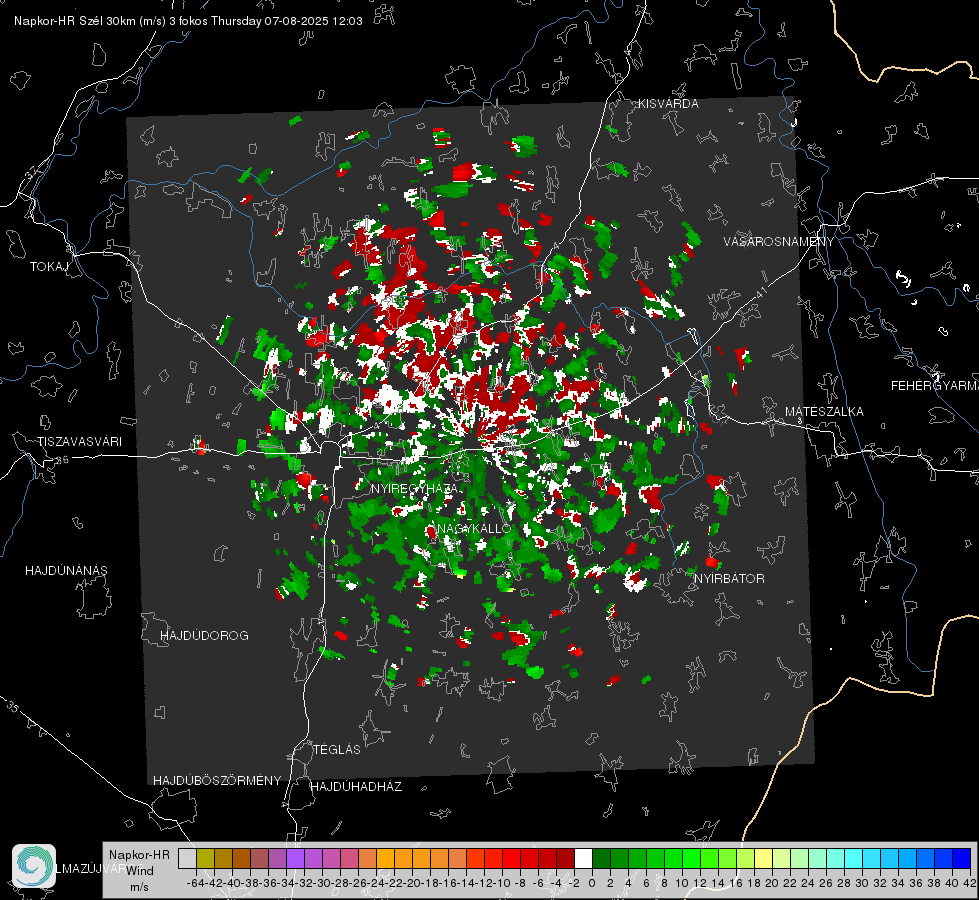Click the TOKAJ city label
Image resolution: width=979 pixels, height=900 pixels.
[x=49, y=267]
